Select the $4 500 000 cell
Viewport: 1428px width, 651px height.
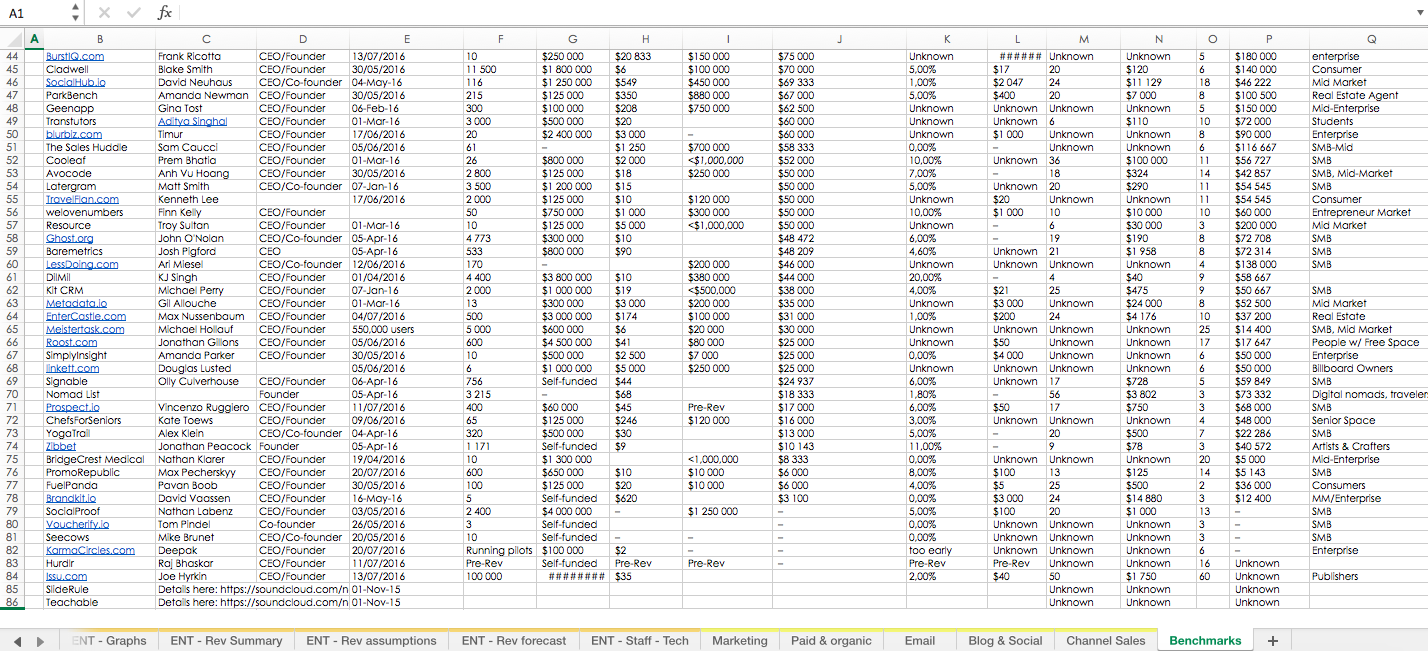(574, 343)
